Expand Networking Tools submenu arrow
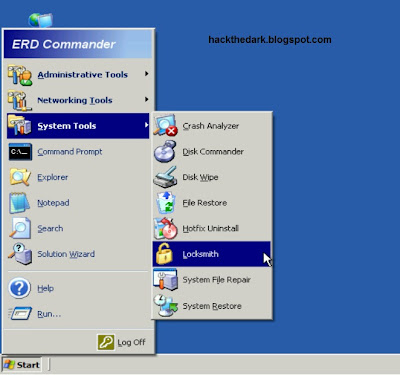This screenshot has height=375, width=400. 146,99
